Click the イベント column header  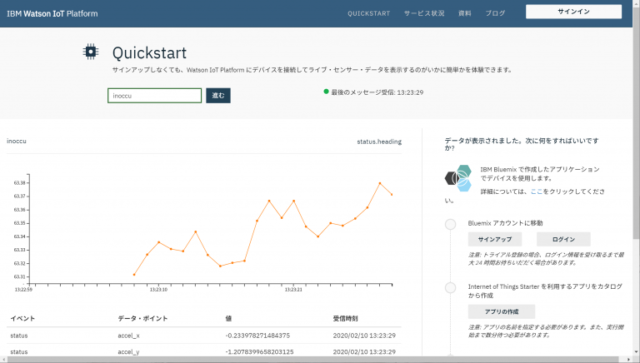pos(22,318)
